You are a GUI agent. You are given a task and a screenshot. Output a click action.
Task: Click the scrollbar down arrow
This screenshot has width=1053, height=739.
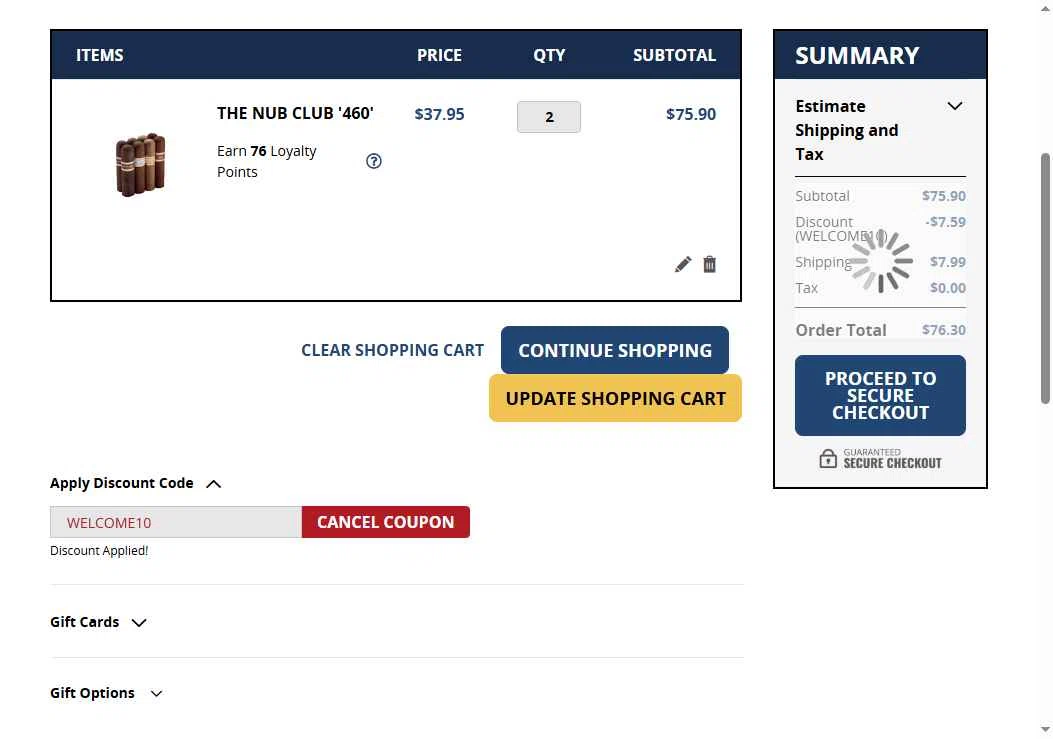tap(1046, 730)
